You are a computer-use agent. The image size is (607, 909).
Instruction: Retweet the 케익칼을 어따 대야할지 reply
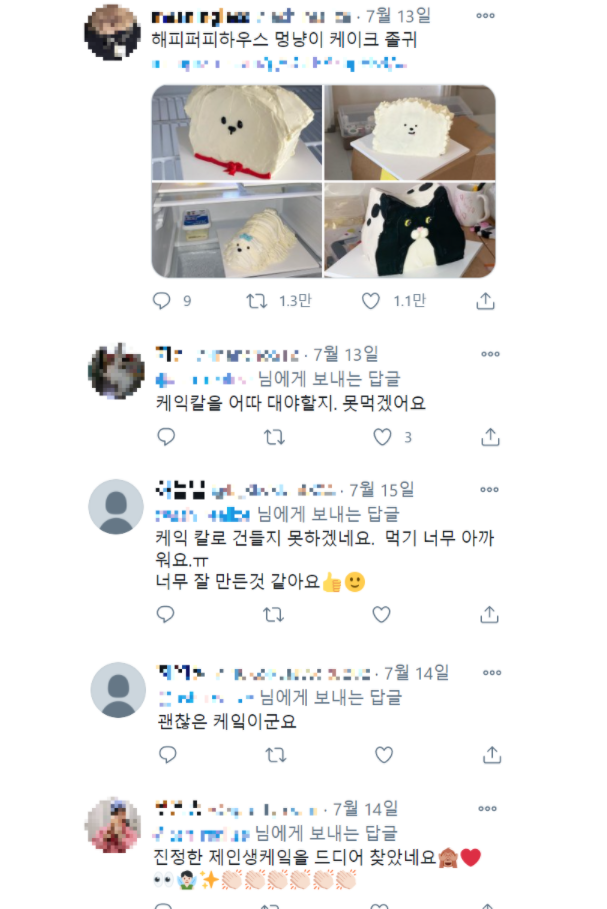coord(274,437)
